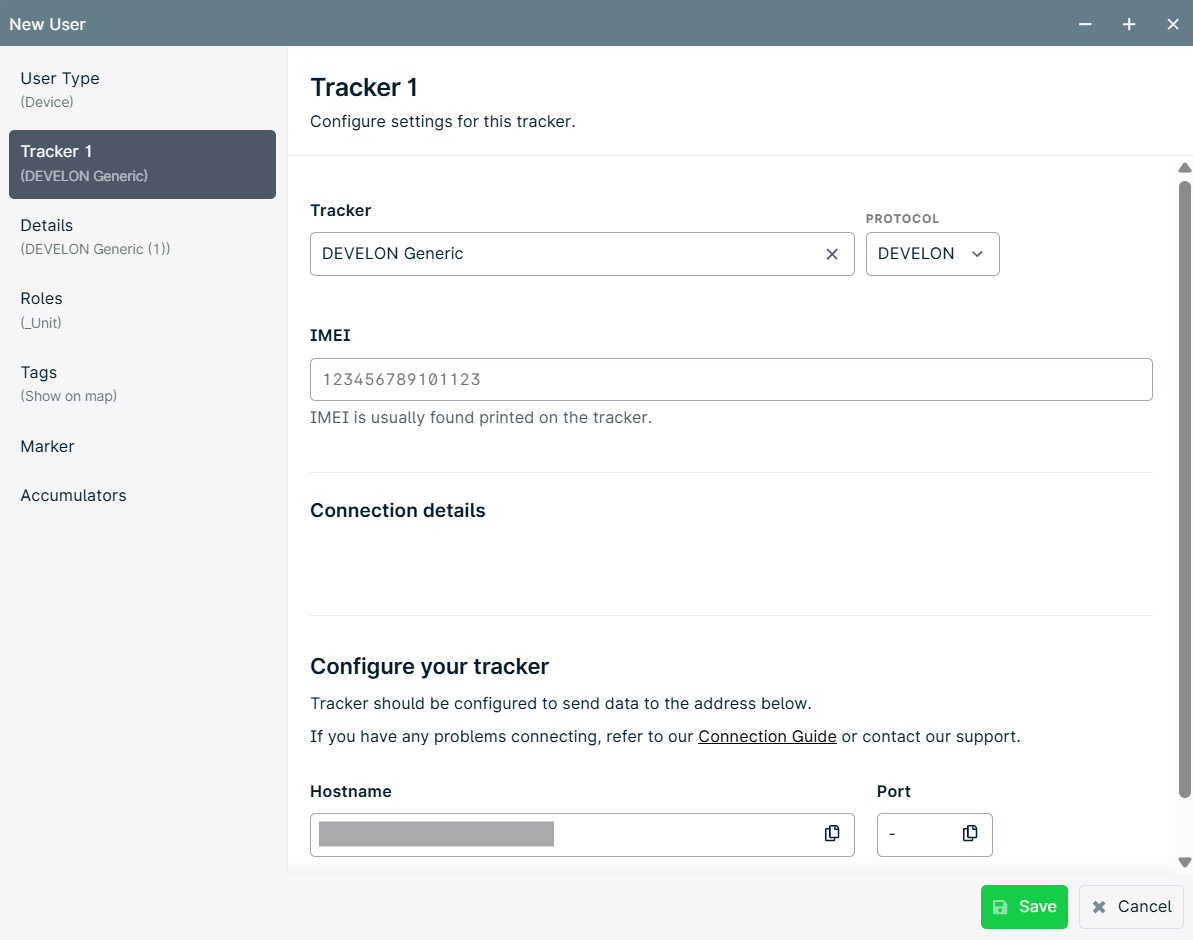Switch to the Tags step
This screenshot has width=1193, height=940.
click(x=142, y=384)
